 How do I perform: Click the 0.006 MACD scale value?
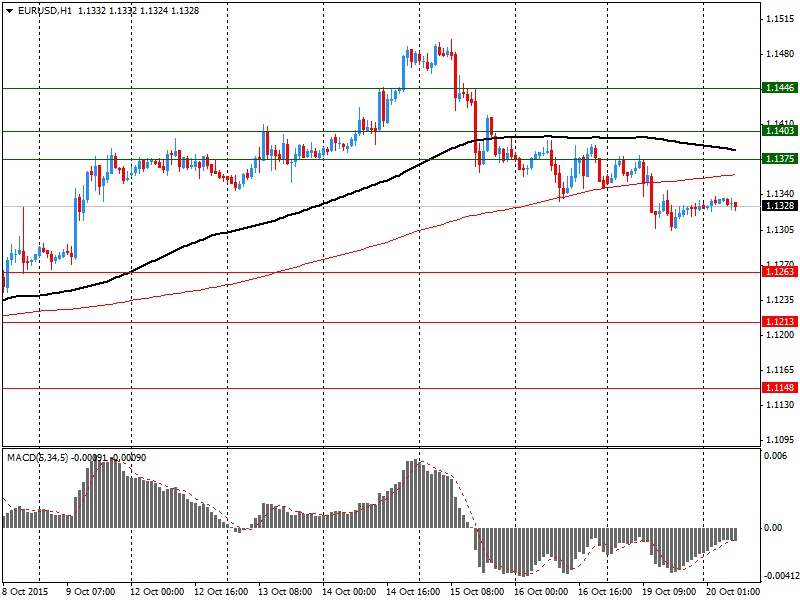[776, 456]
